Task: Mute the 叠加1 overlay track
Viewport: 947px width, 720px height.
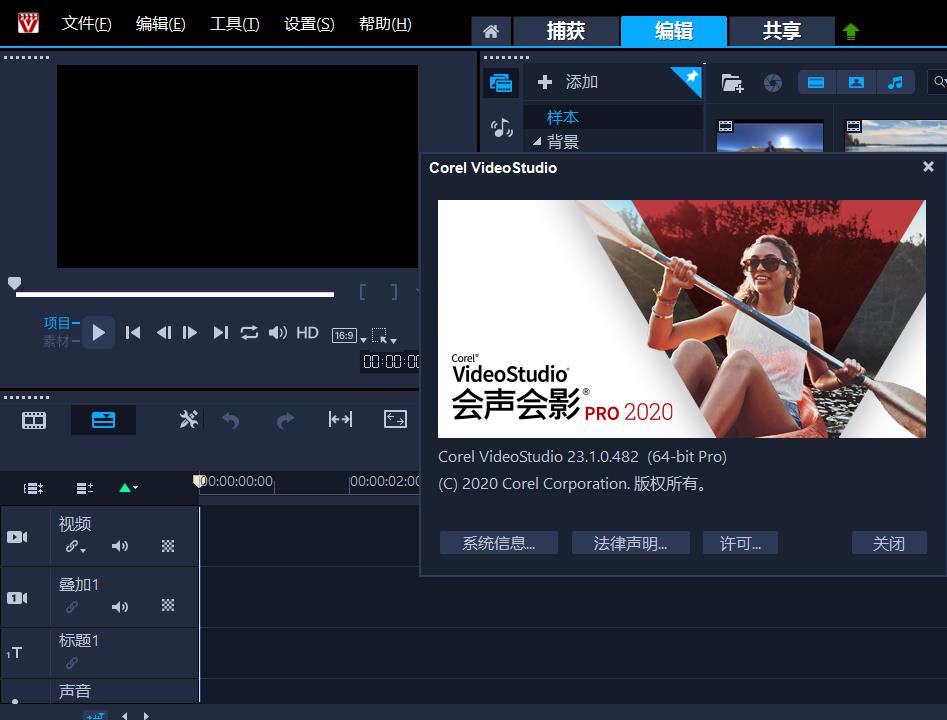Action: click(120, 606)
